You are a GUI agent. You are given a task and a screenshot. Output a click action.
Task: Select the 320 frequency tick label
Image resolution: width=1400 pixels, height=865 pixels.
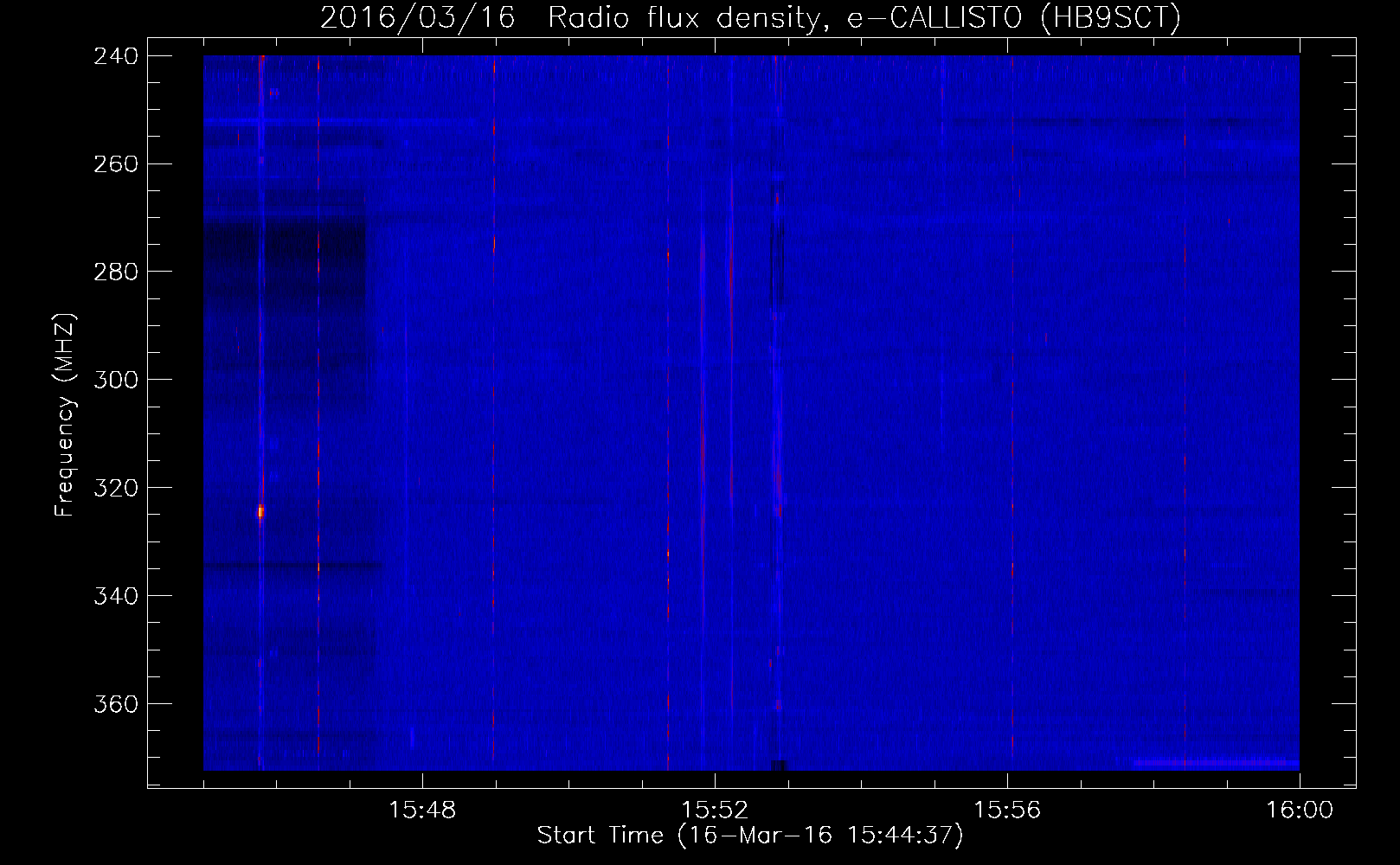[115, 489]
